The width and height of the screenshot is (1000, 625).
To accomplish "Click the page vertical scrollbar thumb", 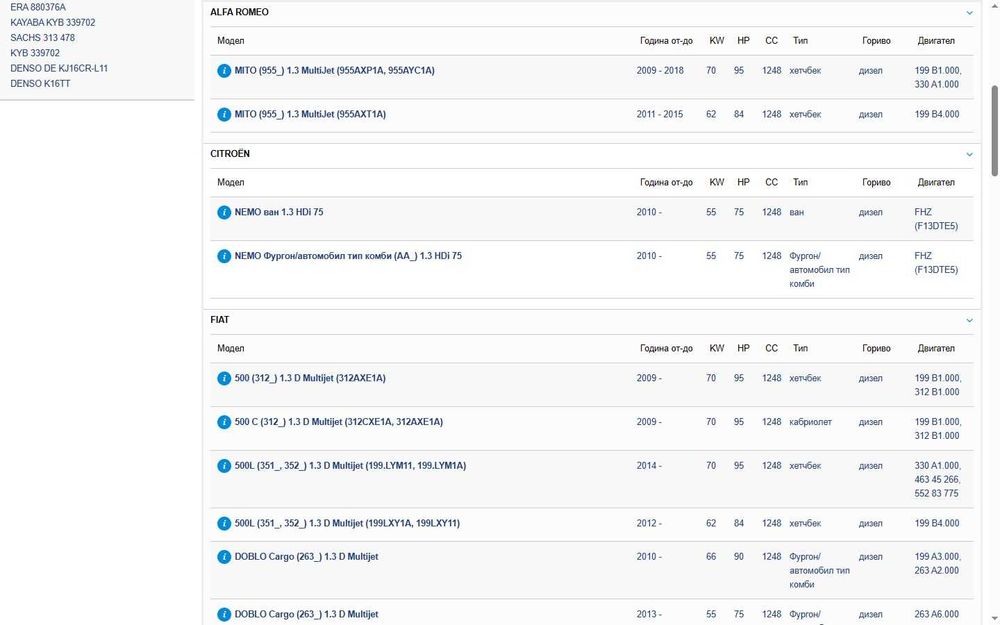I will click(994, 130).
